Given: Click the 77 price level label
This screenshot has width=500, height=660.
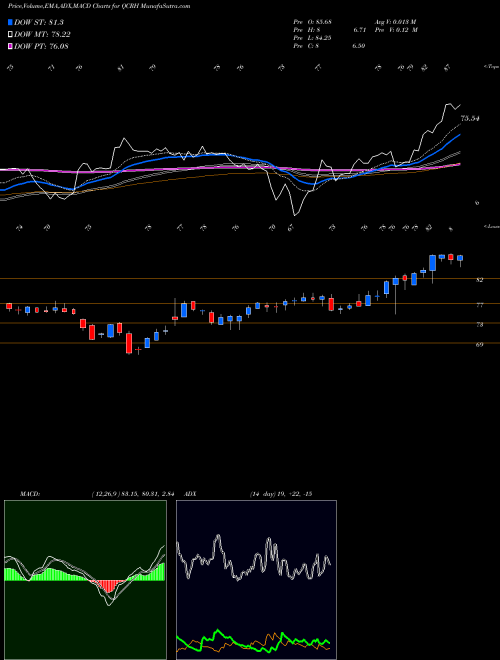Looking at the screenshot, I should click(x=479, y=305).
